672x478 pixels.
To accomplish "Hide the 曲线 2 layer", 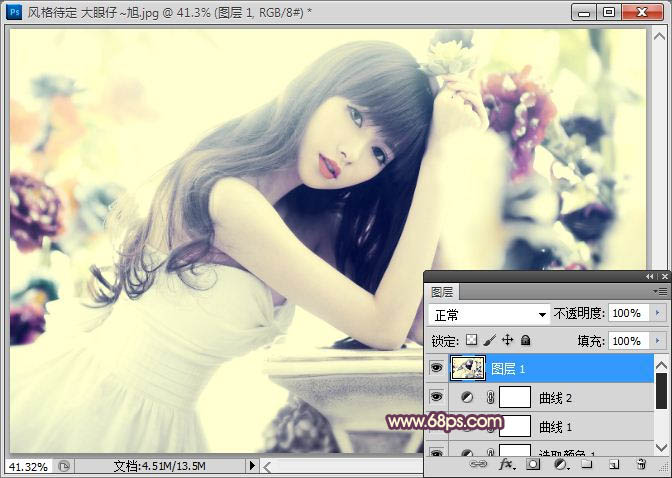I will coord(436,398).
